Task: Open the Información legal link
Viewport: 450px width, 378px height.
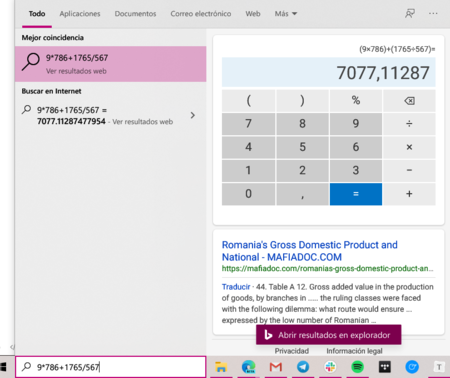Action: [x=354, y=351]
